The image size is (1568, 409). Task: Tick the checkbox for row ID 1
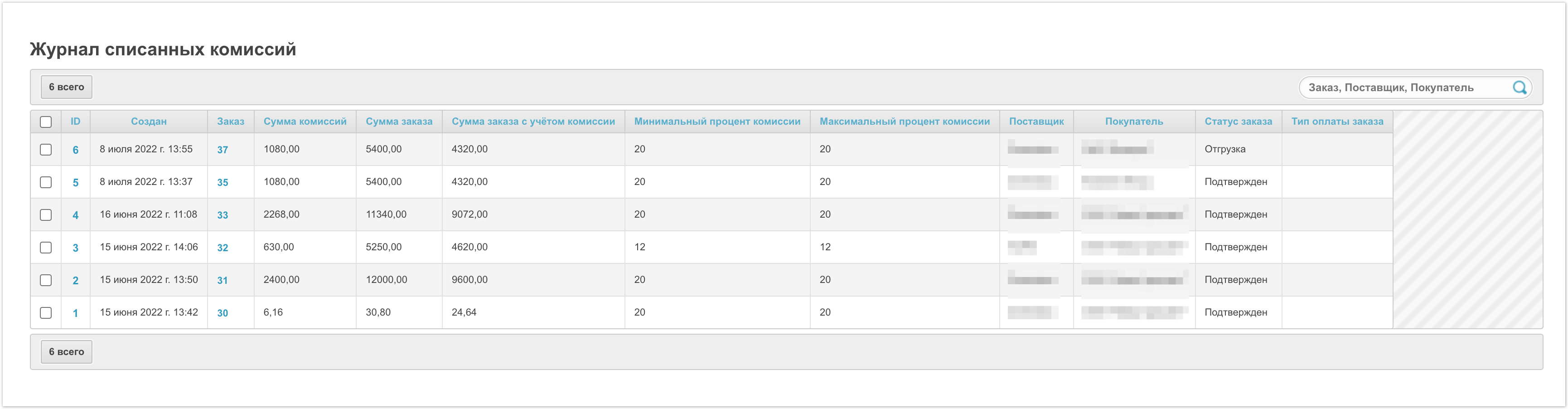click(46, 313)
